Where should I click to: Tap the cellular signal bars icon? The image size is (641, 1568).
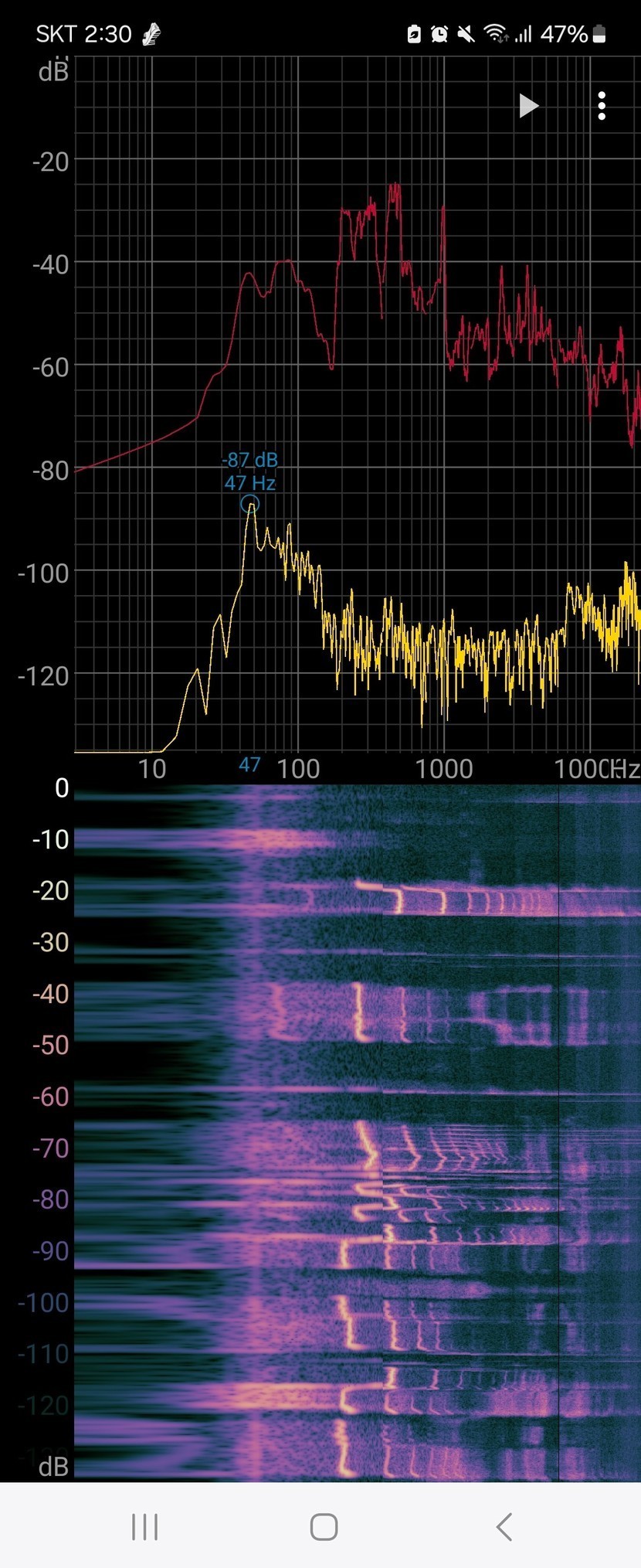pyautogui.click(x=524, y=34)
